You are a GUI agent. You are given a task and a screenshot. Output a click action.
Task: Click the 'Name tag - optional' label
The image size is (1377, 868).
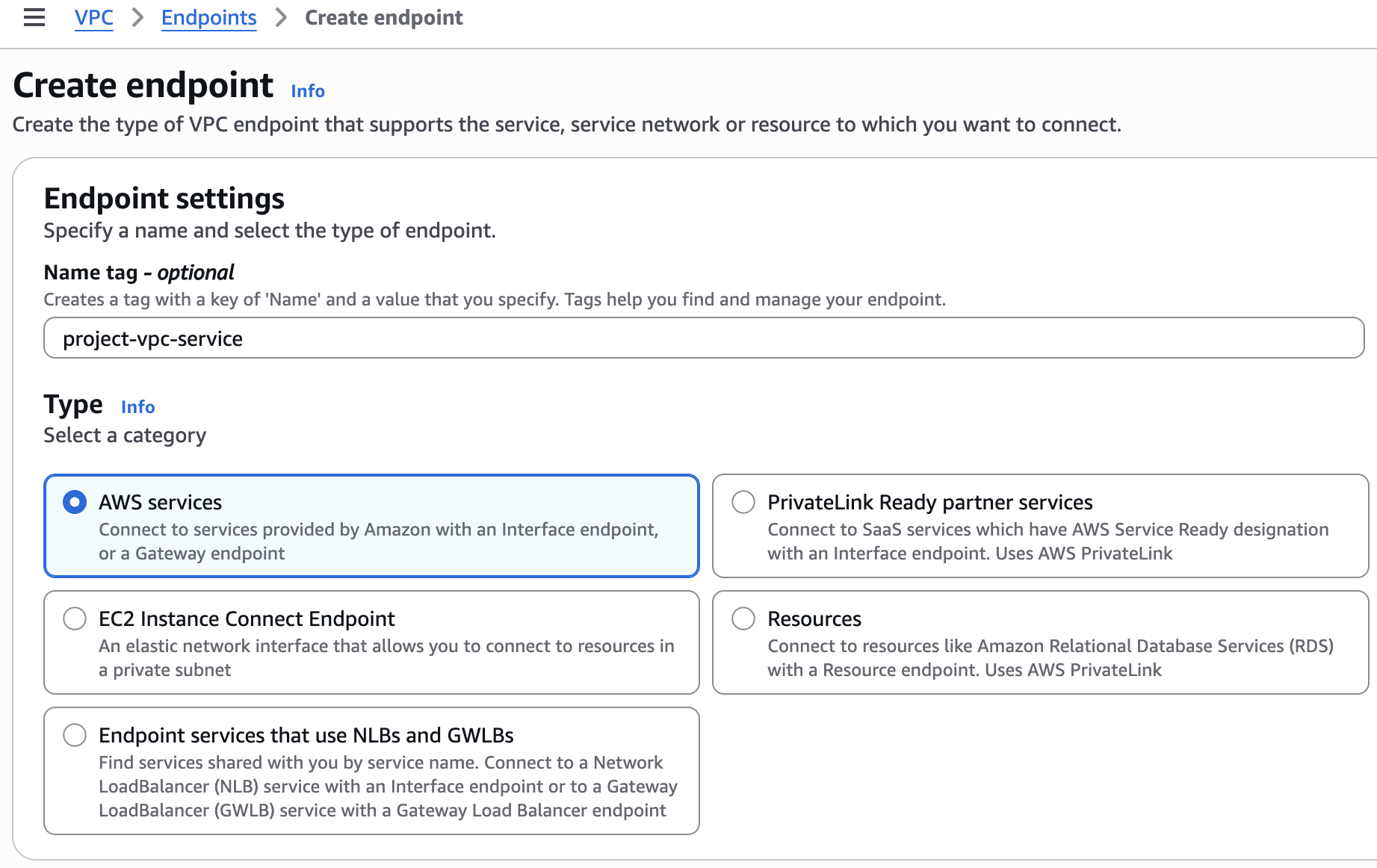[x=139, y=273]
